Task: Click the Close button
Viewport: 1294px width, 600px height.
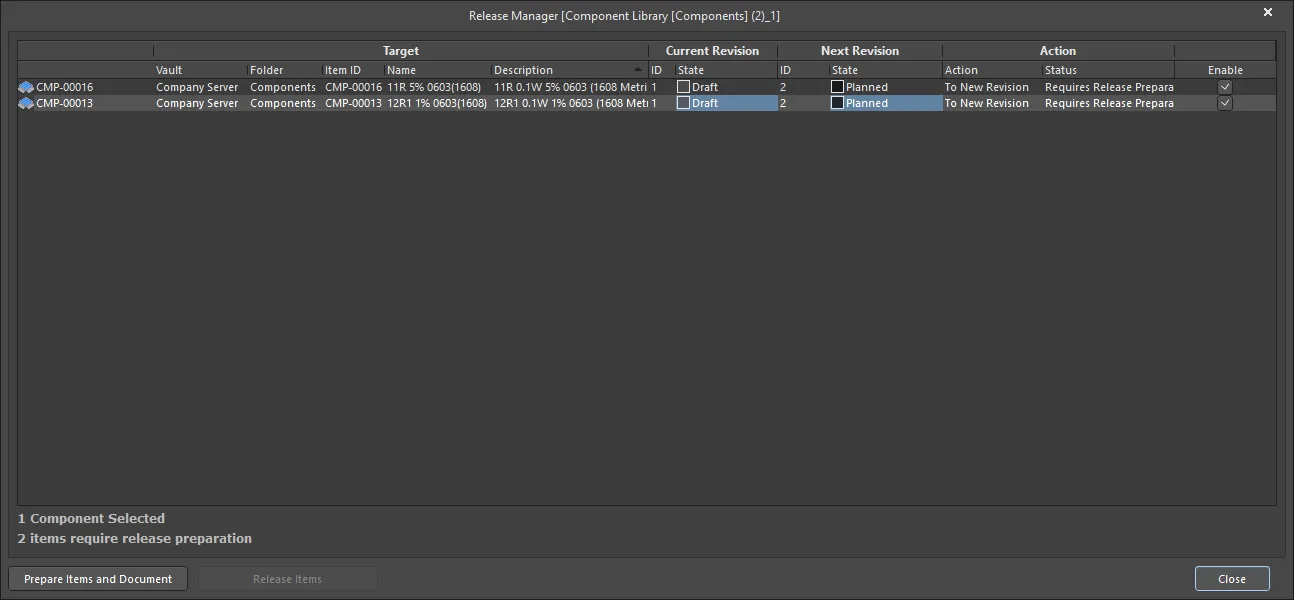Action: click(x=1232, y=579)
